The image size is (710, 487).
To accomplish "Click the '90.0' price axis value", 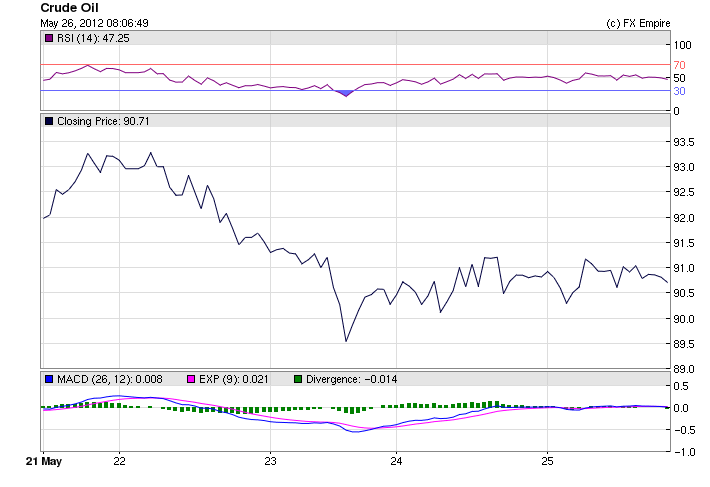I will point(684,319).
